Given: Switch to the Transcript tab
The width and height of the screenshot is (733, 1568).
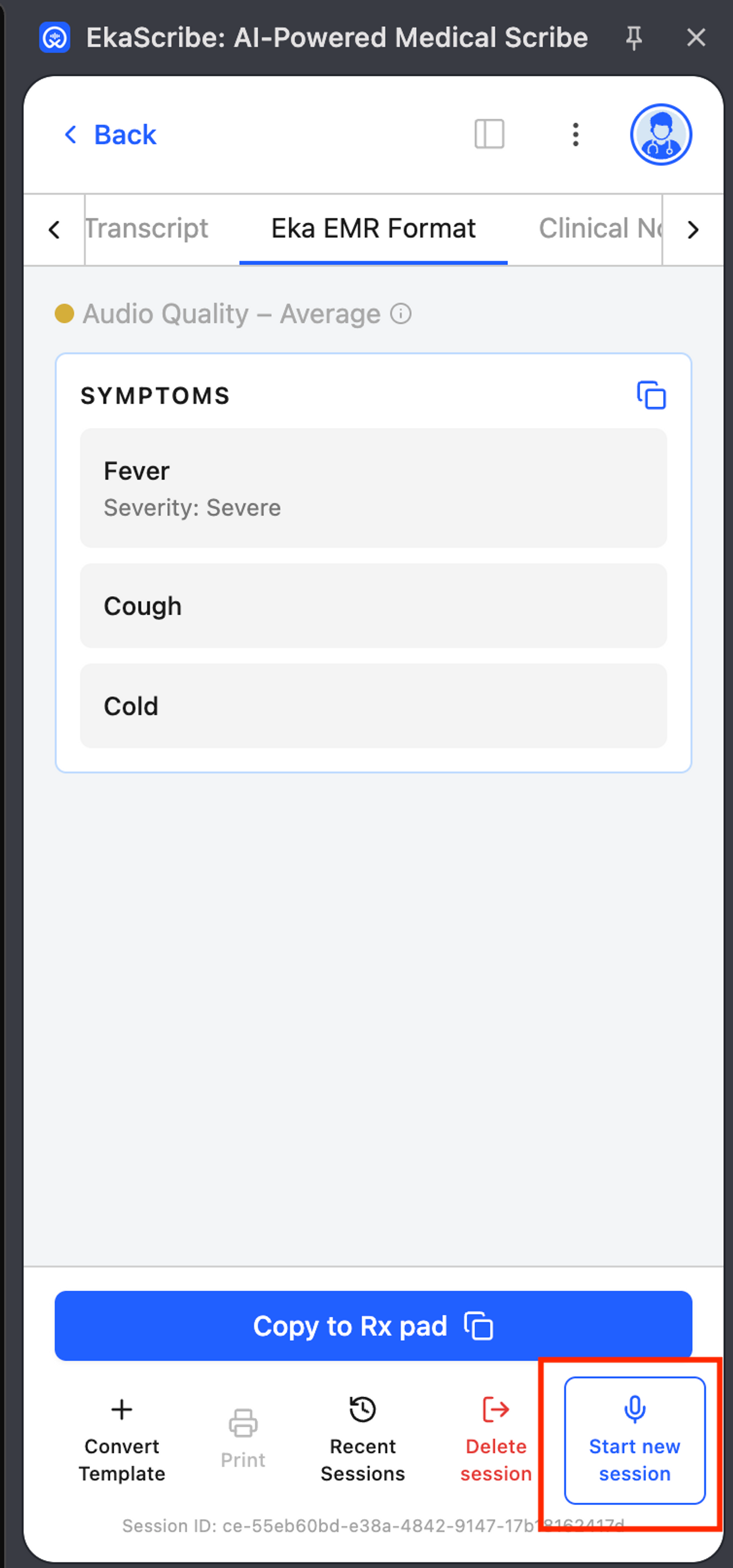Looking at the screenshot, I should point(147,229).
